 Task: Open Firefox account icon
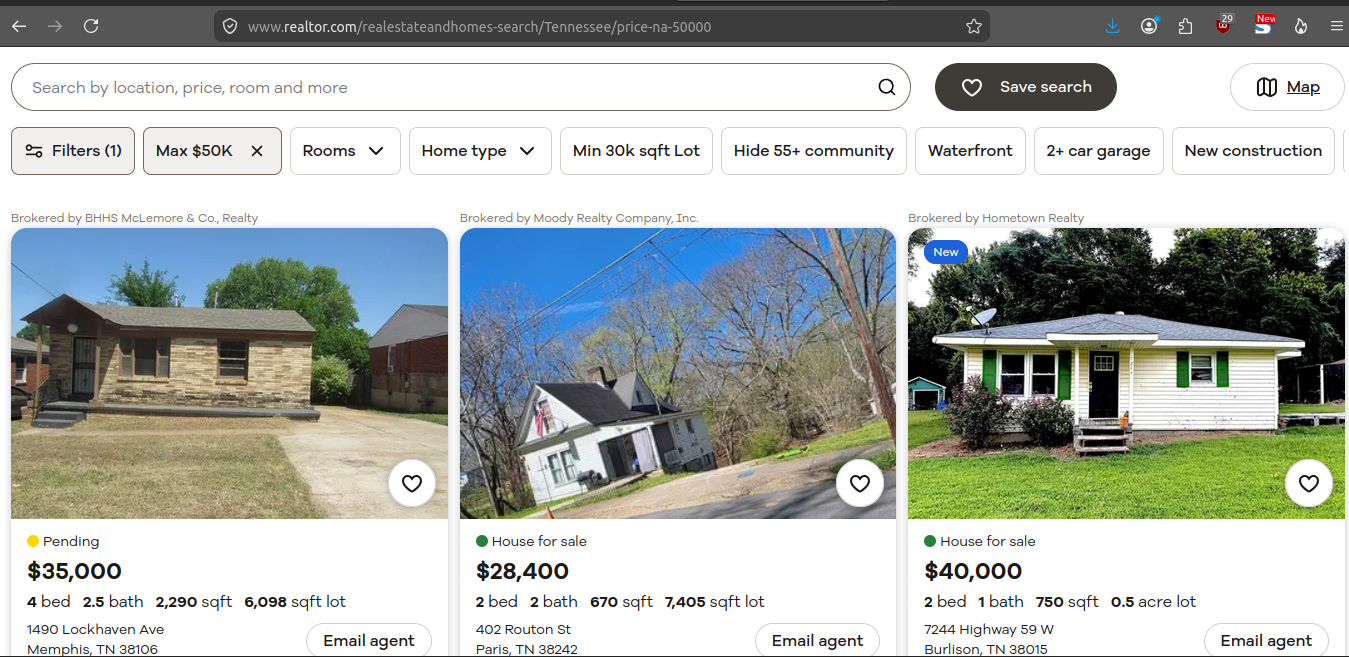pyautogui.click(x=1149, y=26)
